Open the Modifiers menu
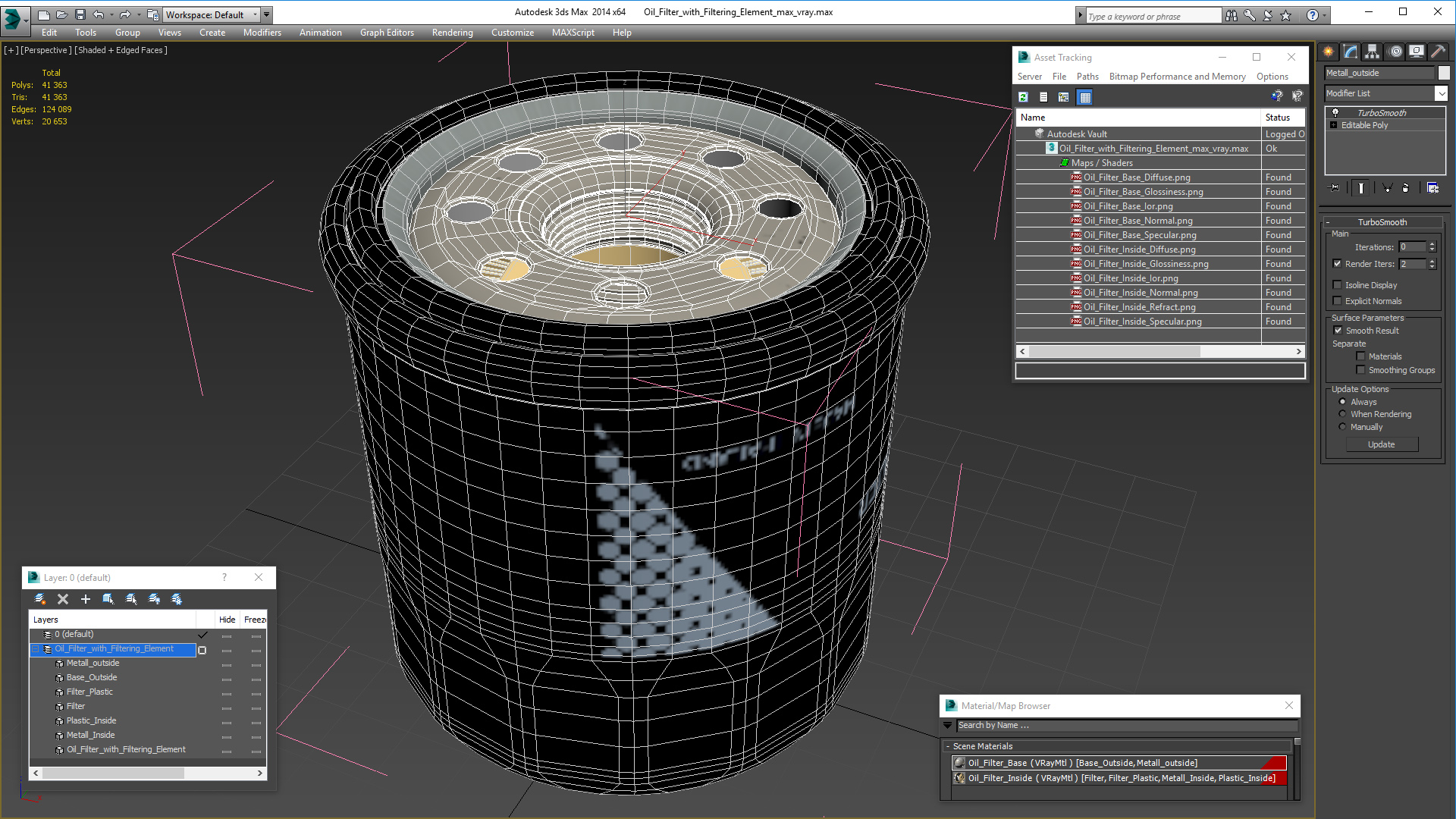Viewport: 1456px width, 819px height. [262, 33]
